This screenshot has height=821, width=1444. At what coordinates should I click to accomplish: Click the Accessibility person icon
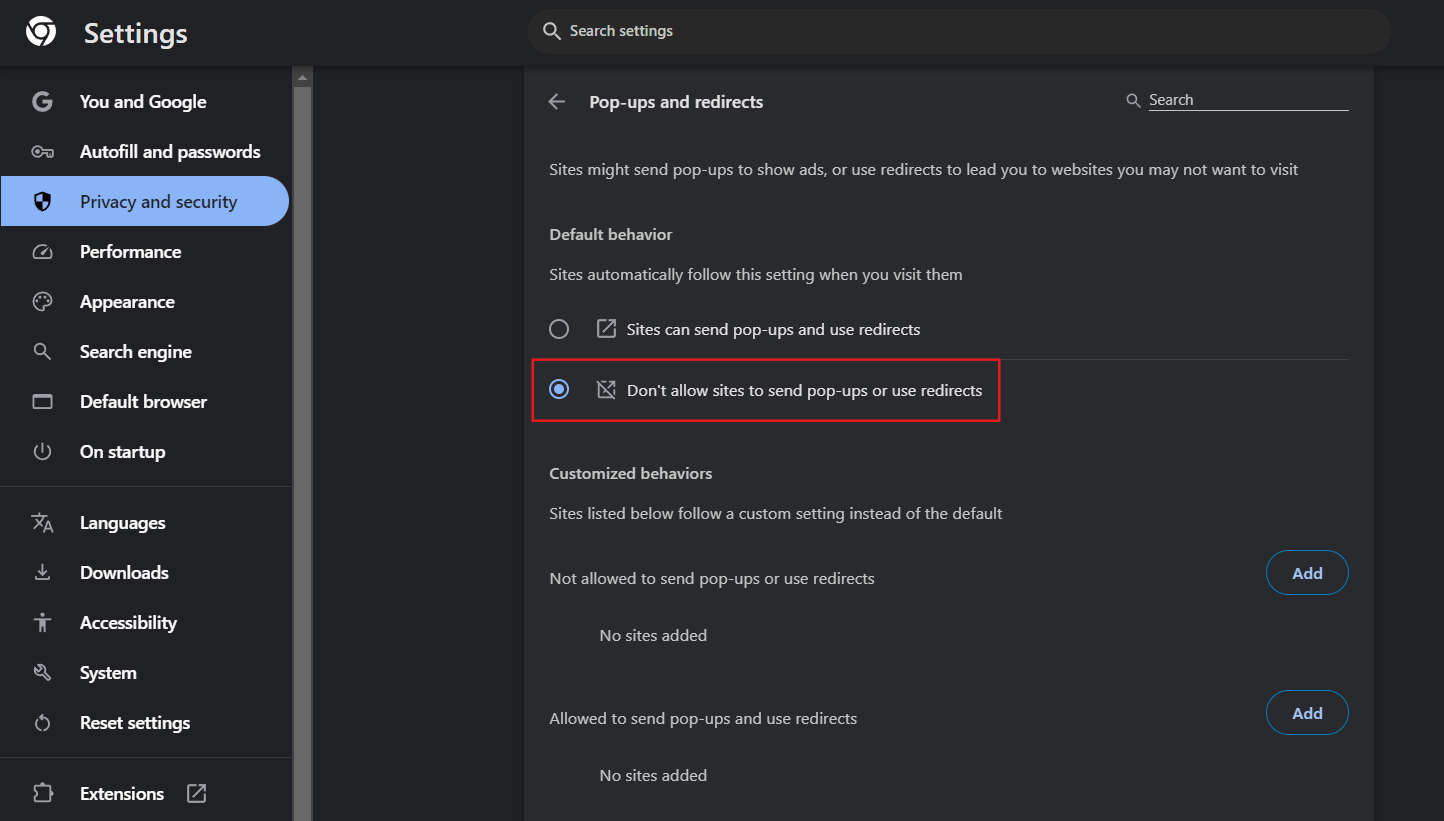coord(42,623)
